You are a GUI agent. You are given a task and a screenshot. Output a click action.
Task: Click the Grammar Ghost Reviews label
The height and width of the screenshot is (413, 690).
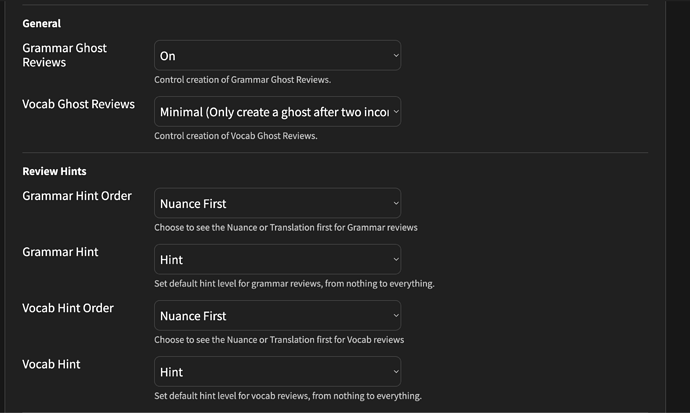coord(64,55)
